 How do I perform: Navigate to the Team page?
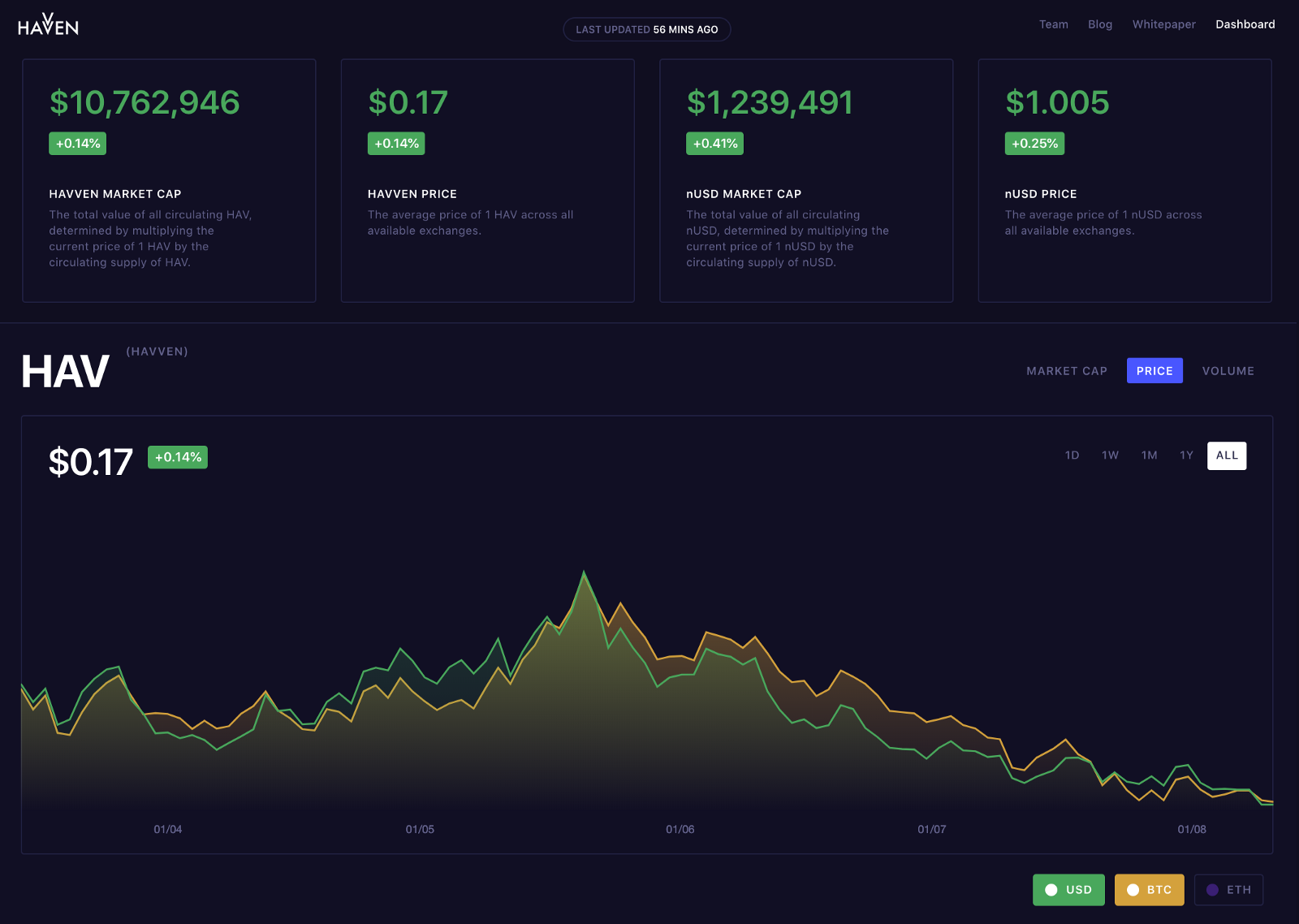pyautogui.click(x=1053, y=24)
